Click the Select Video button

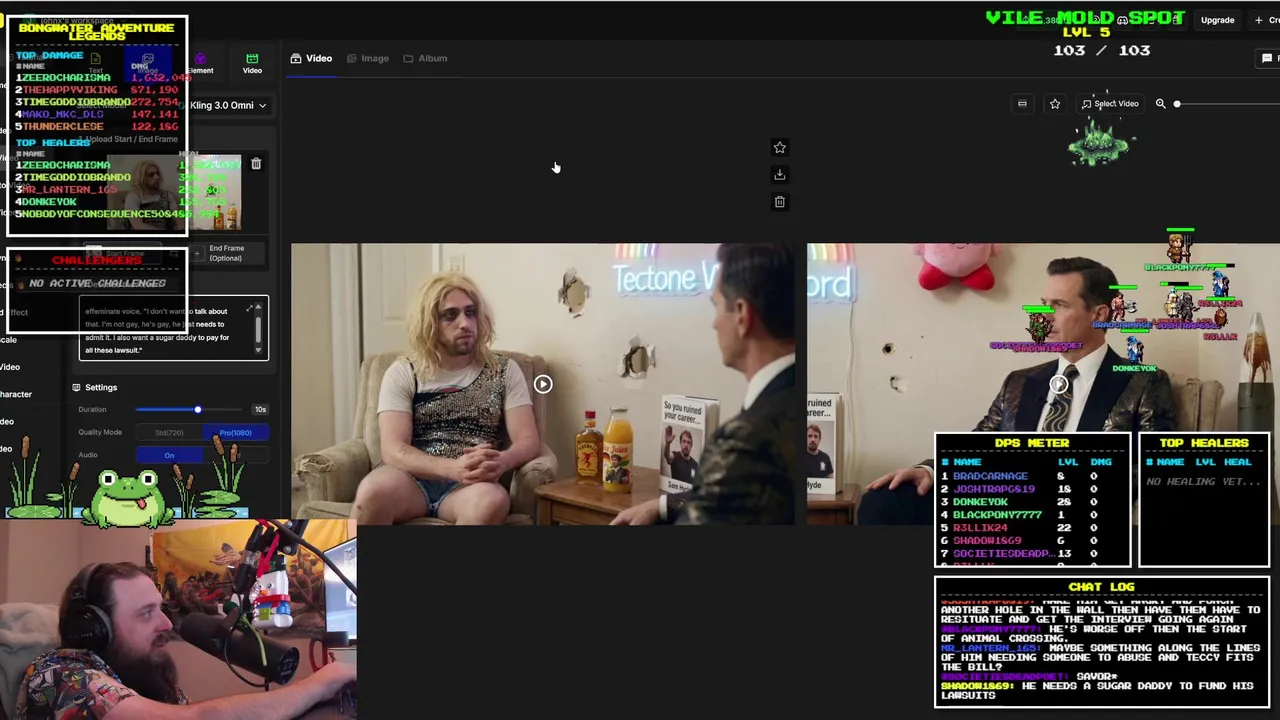coord(1110,103)
